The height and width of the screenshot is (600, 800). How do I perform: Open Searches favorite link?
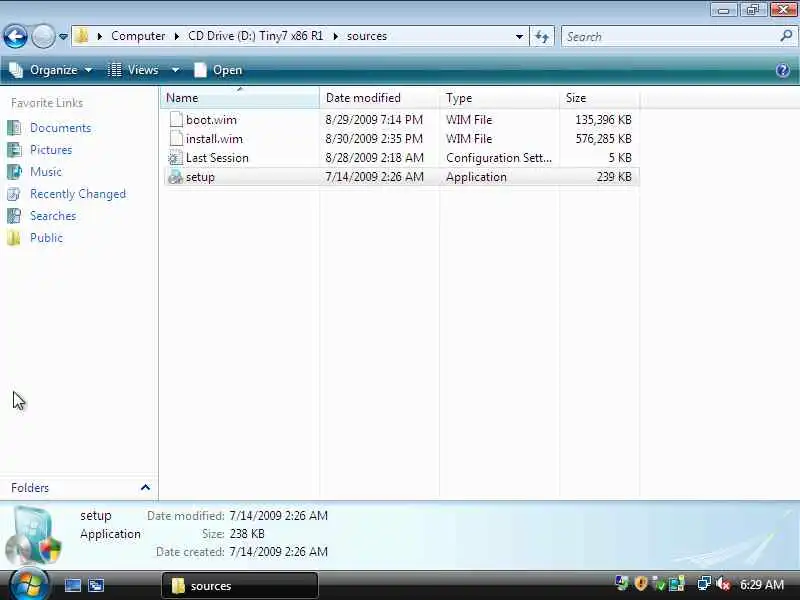(x=53, y=216)
